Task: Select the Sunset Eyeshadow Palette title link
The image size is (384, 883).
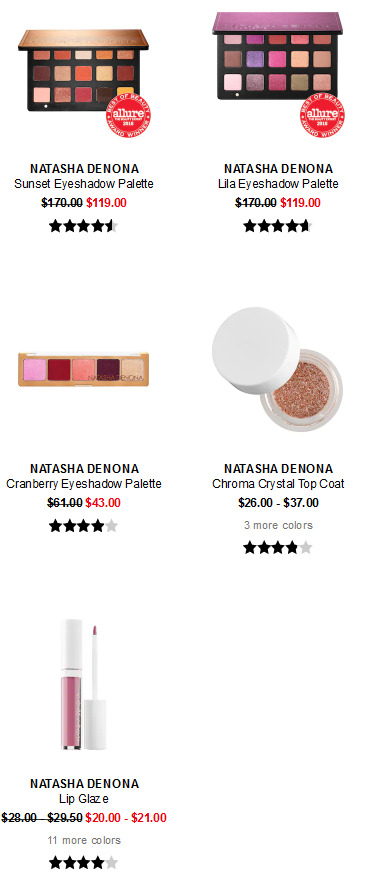Action: point(84,184)
